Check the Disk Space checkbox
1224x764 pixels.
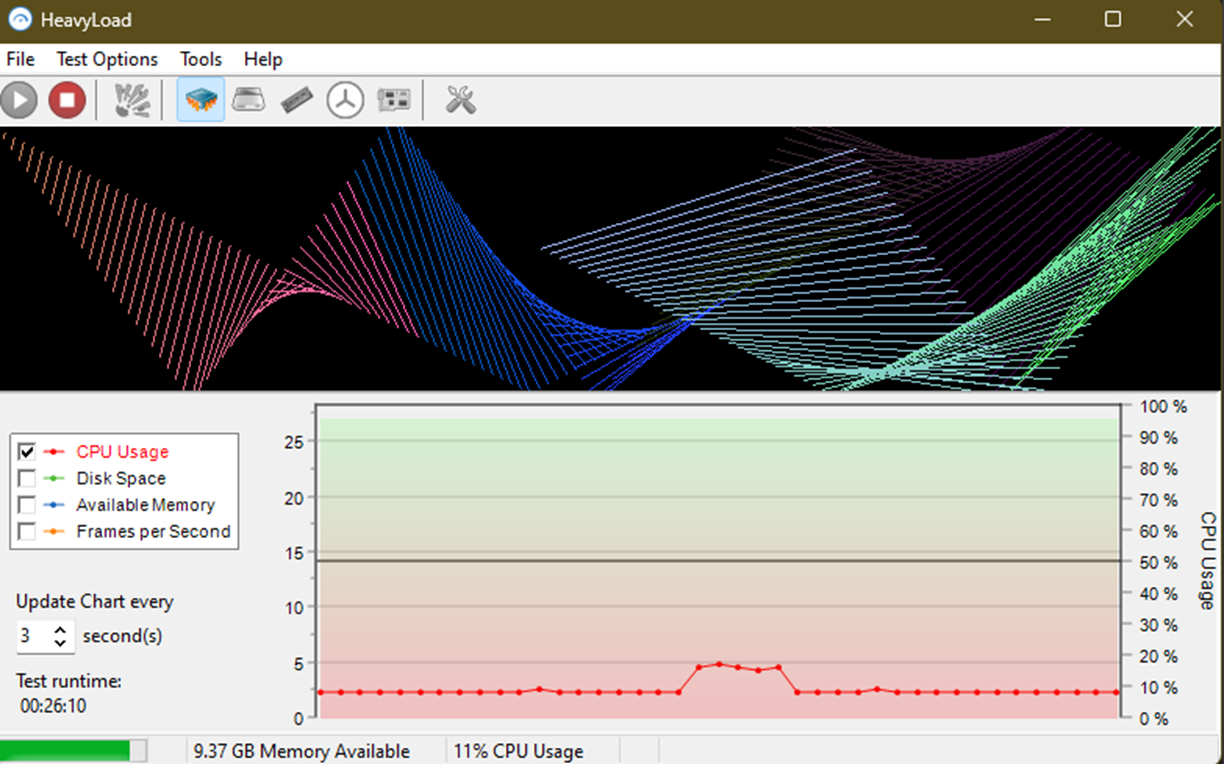tap(27, 479)
